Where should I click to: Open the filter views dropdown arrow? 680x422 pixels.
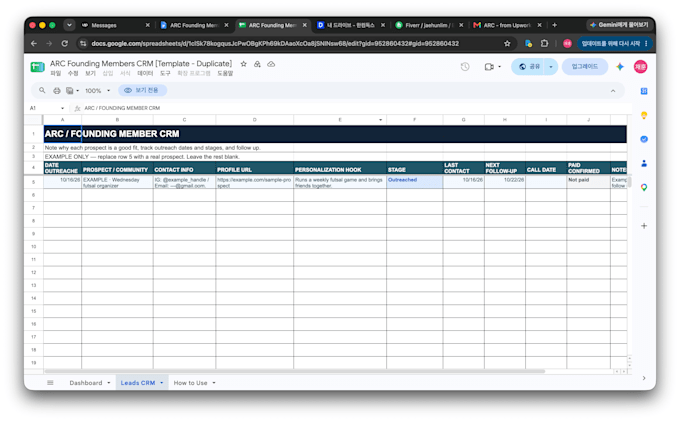point(78,91)
